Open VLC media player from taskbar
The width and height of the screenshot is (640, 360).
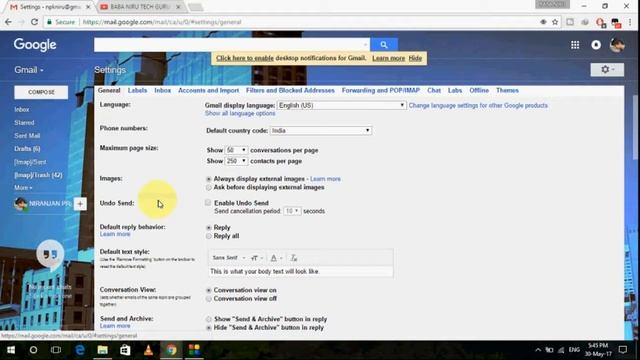point(148,350)
